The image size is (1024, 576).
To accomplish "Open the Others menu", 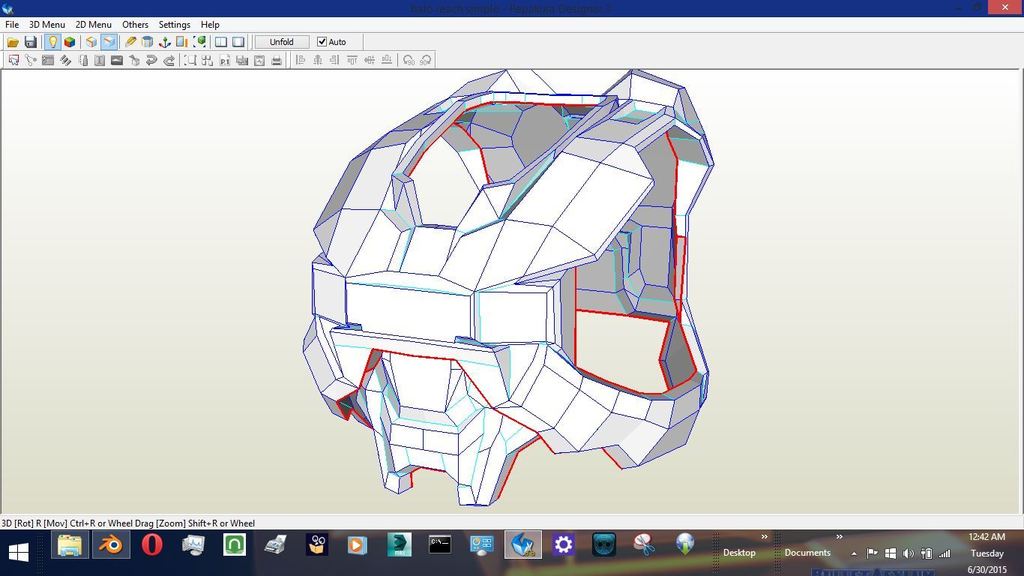I will 135,24.
